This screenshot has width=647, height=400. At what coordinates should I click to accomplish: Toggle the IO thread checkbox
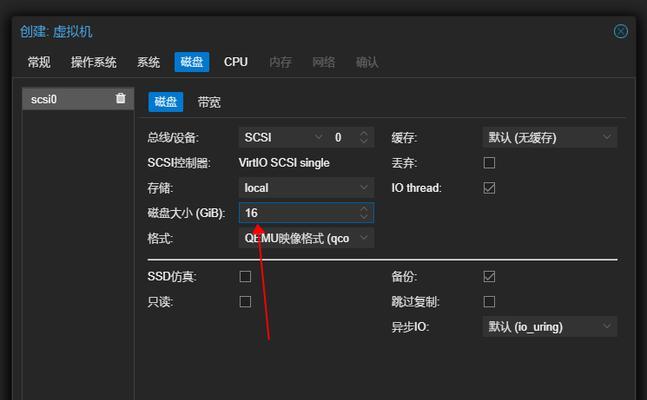tap(489, 188)
